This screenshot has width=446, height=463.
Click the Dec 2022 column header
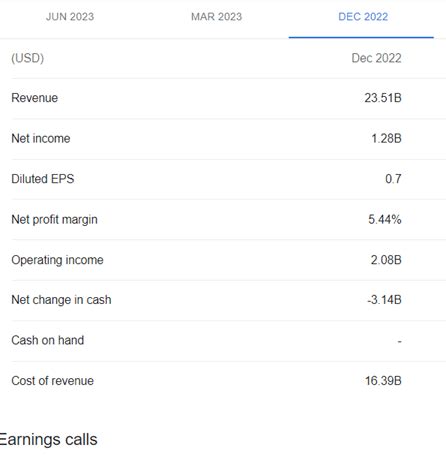[x=376, y=58]
